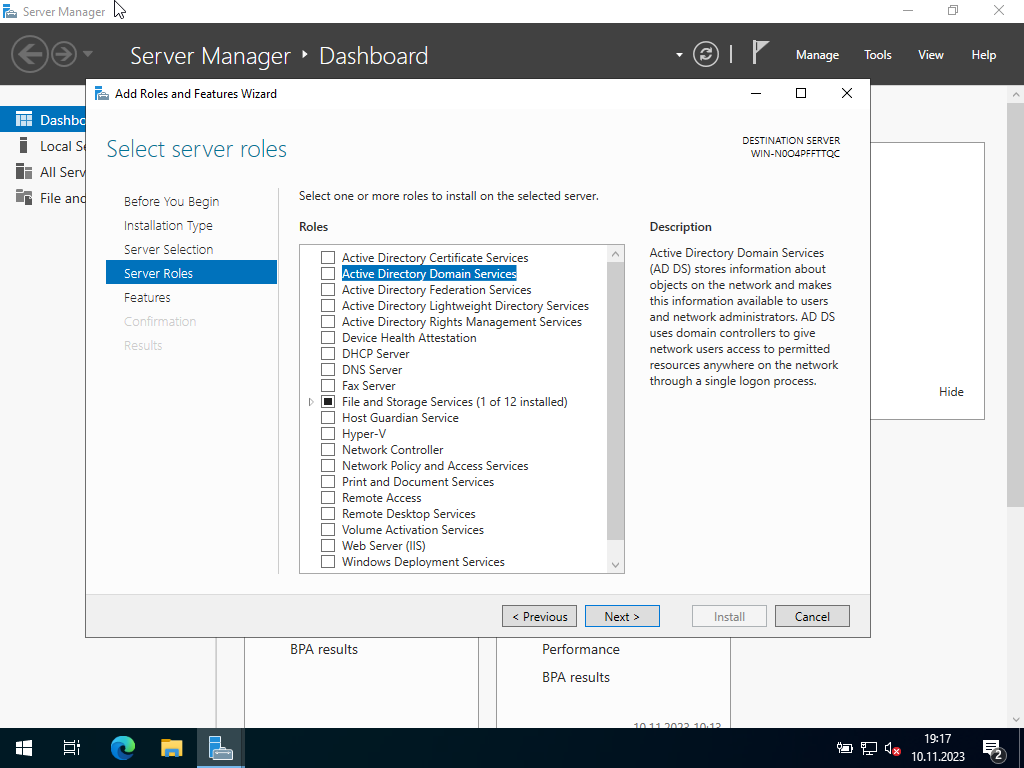Open the View menu

pos(931,55)
